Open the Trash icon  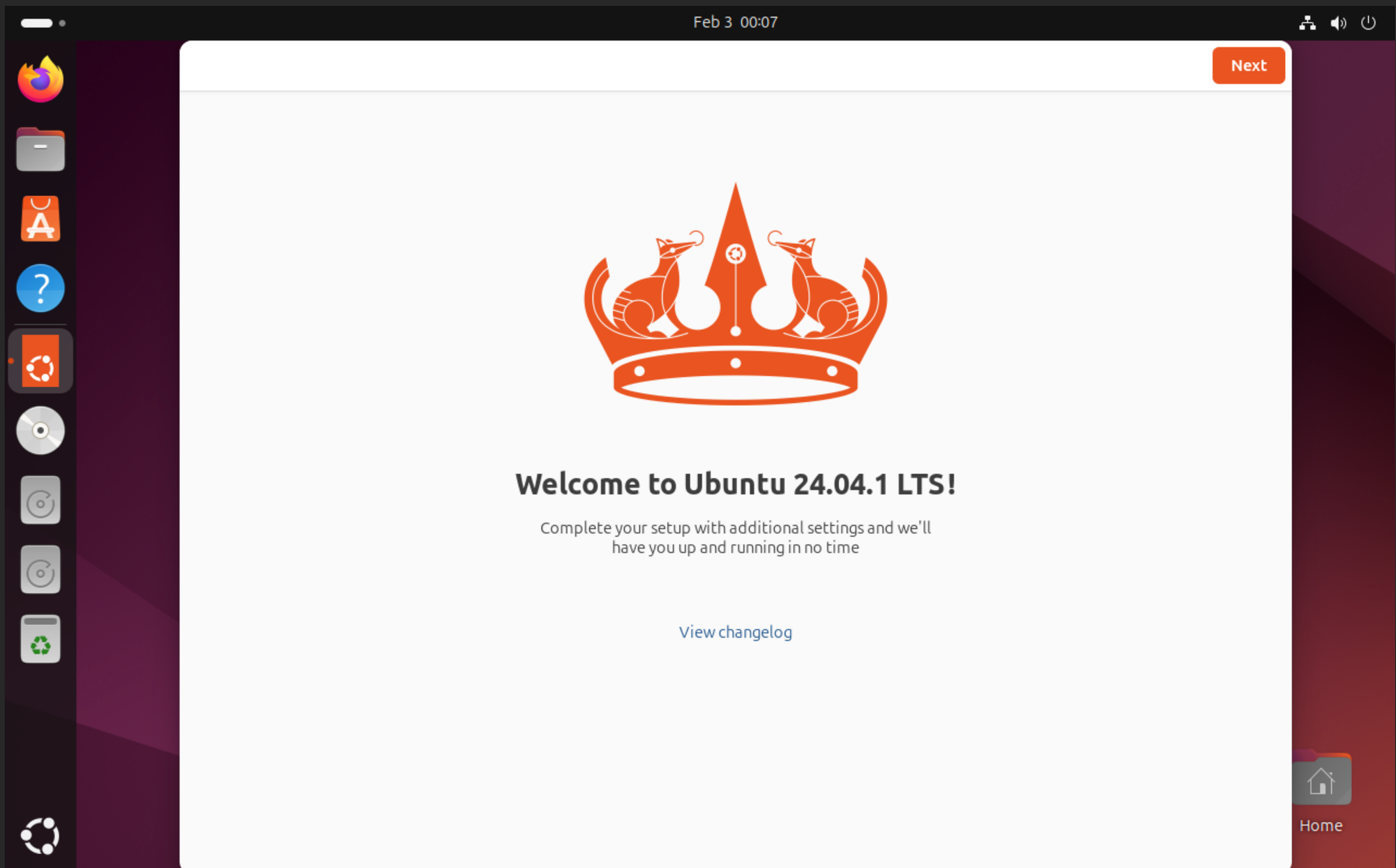click(x=40, y=639)
